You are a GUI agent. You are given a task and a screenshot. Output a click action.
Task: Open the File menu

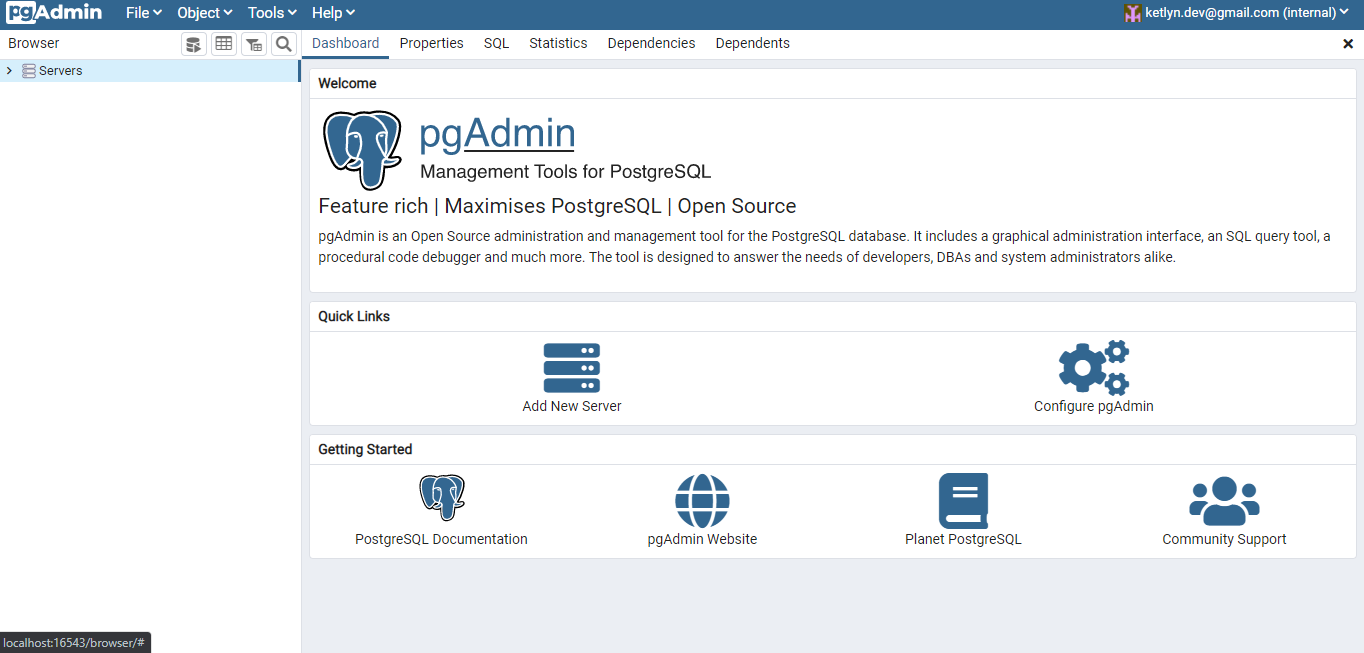[x=144, y=13]
